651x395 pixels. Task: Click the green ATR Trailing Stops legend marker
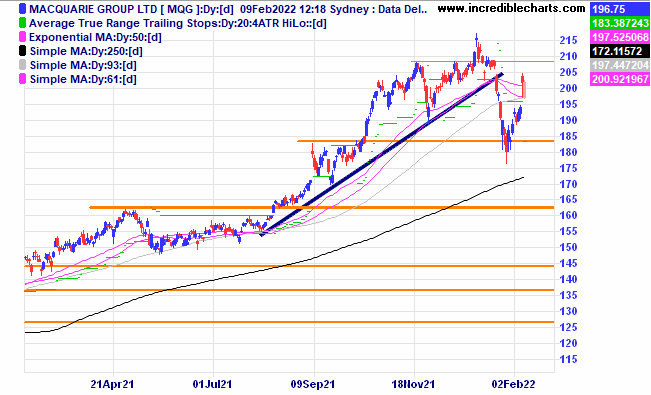(22, 23)
